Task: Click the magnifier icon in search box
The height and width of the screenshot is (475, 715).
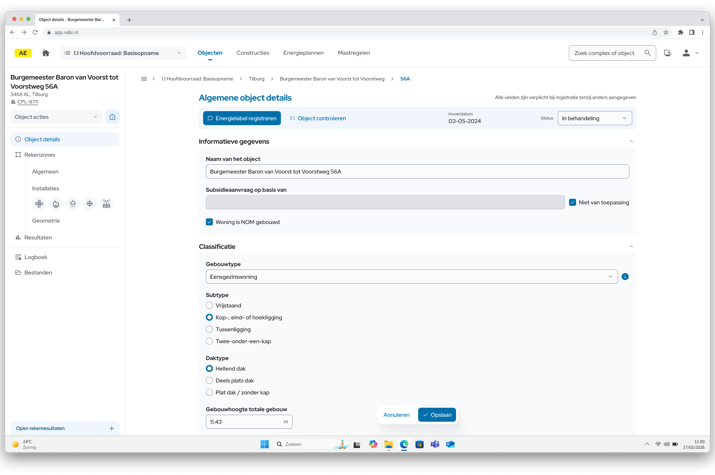Action: point(647,53)
